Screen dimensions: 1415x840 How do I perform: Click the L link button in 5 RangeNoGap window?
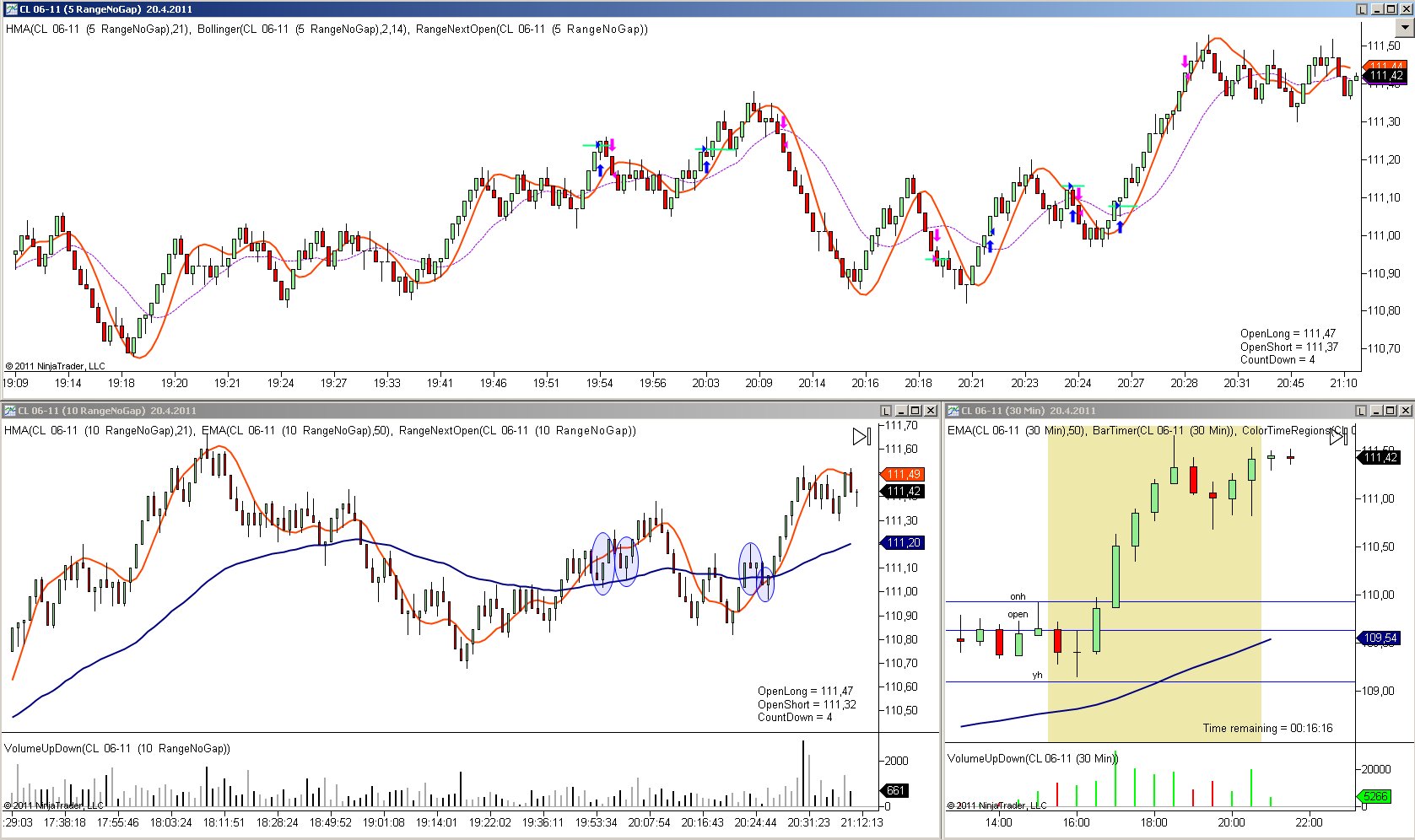[x=1362, y=9]
